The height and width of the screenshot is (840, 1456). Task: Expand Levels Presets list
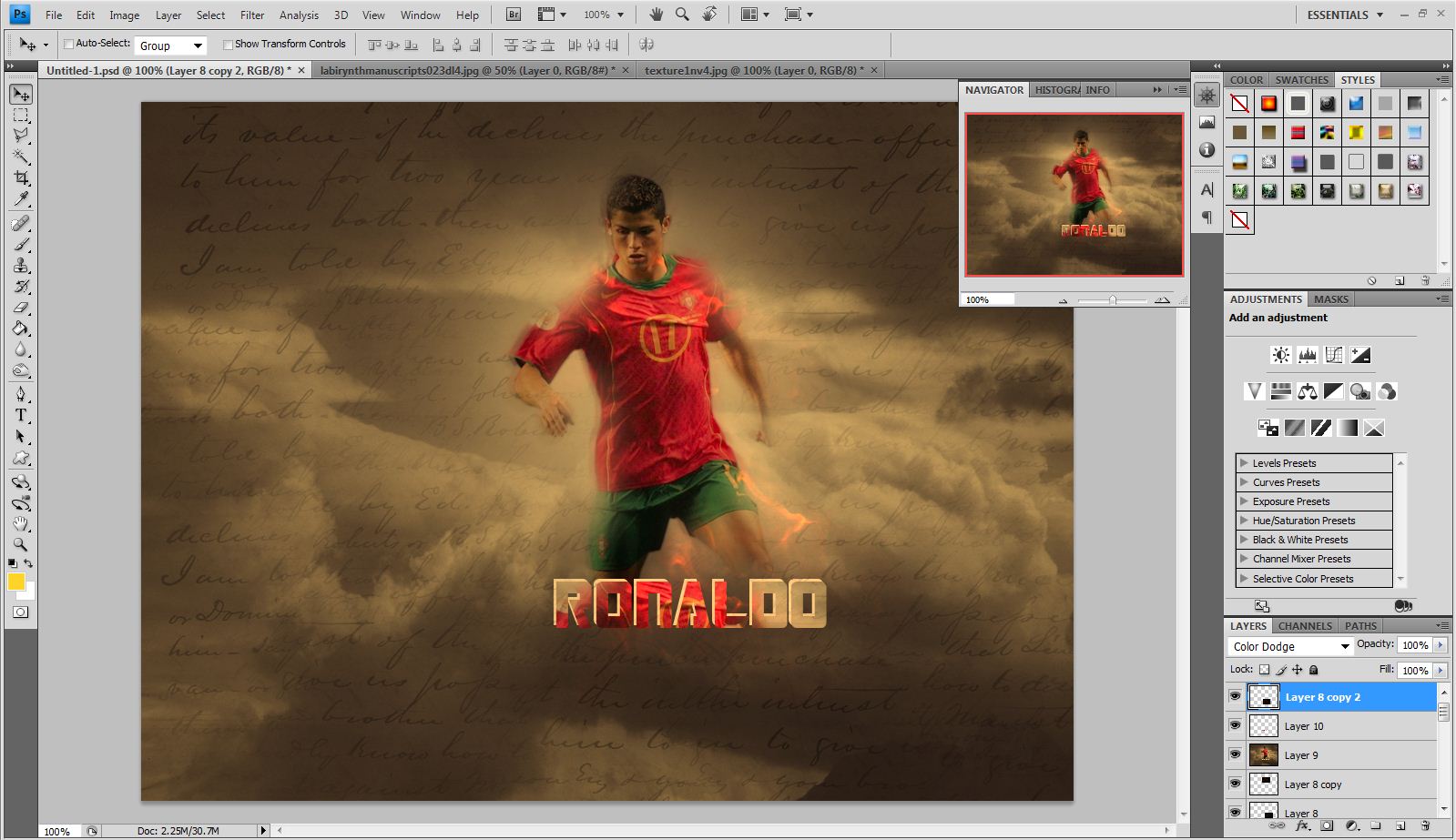click(1245, 463)
